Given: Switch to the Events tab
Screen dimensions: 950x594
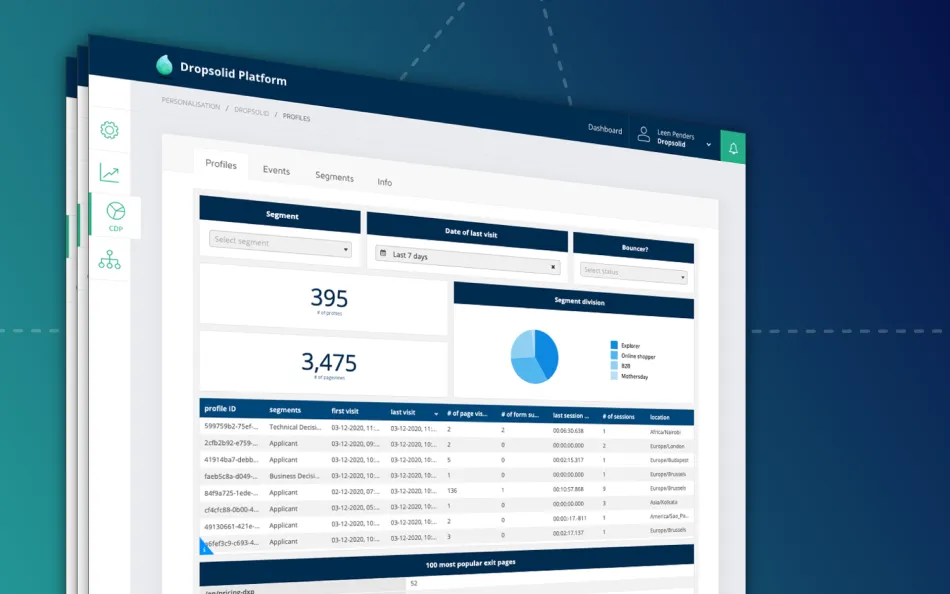Looking at the screenshot, I should point(276,171).
